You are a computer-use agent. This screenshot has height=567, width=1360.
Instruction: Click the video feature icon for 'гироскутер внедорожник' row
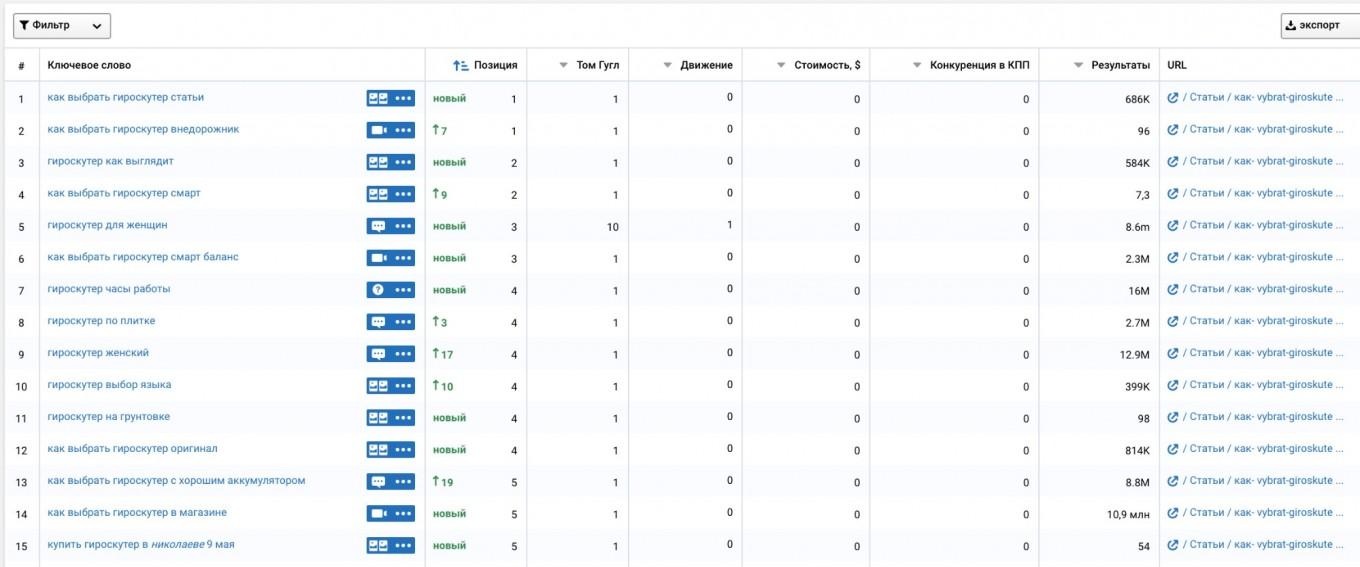(x=378, y=130)
